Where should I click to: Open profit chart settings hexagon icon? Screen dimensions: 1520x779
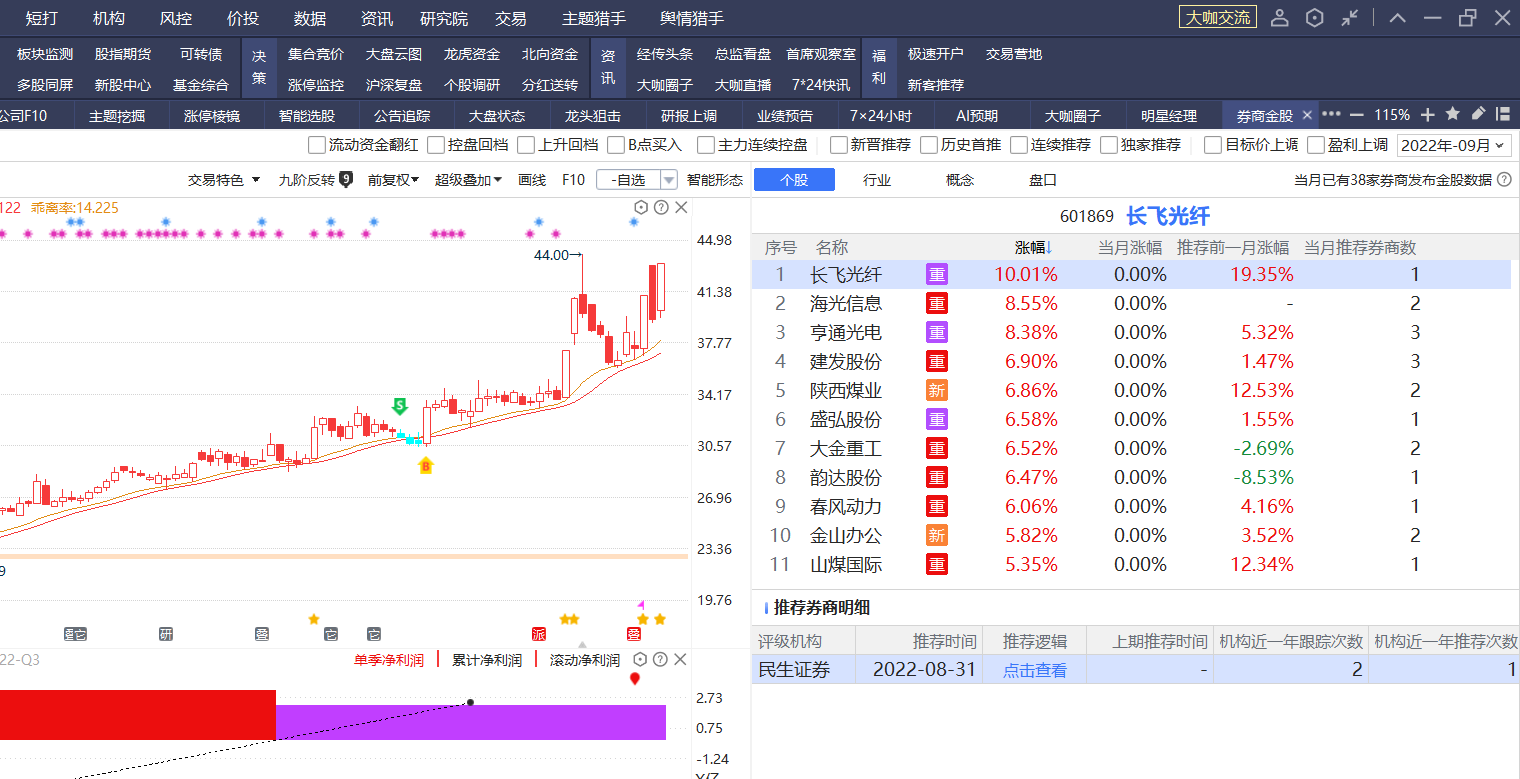click(641, 659)
